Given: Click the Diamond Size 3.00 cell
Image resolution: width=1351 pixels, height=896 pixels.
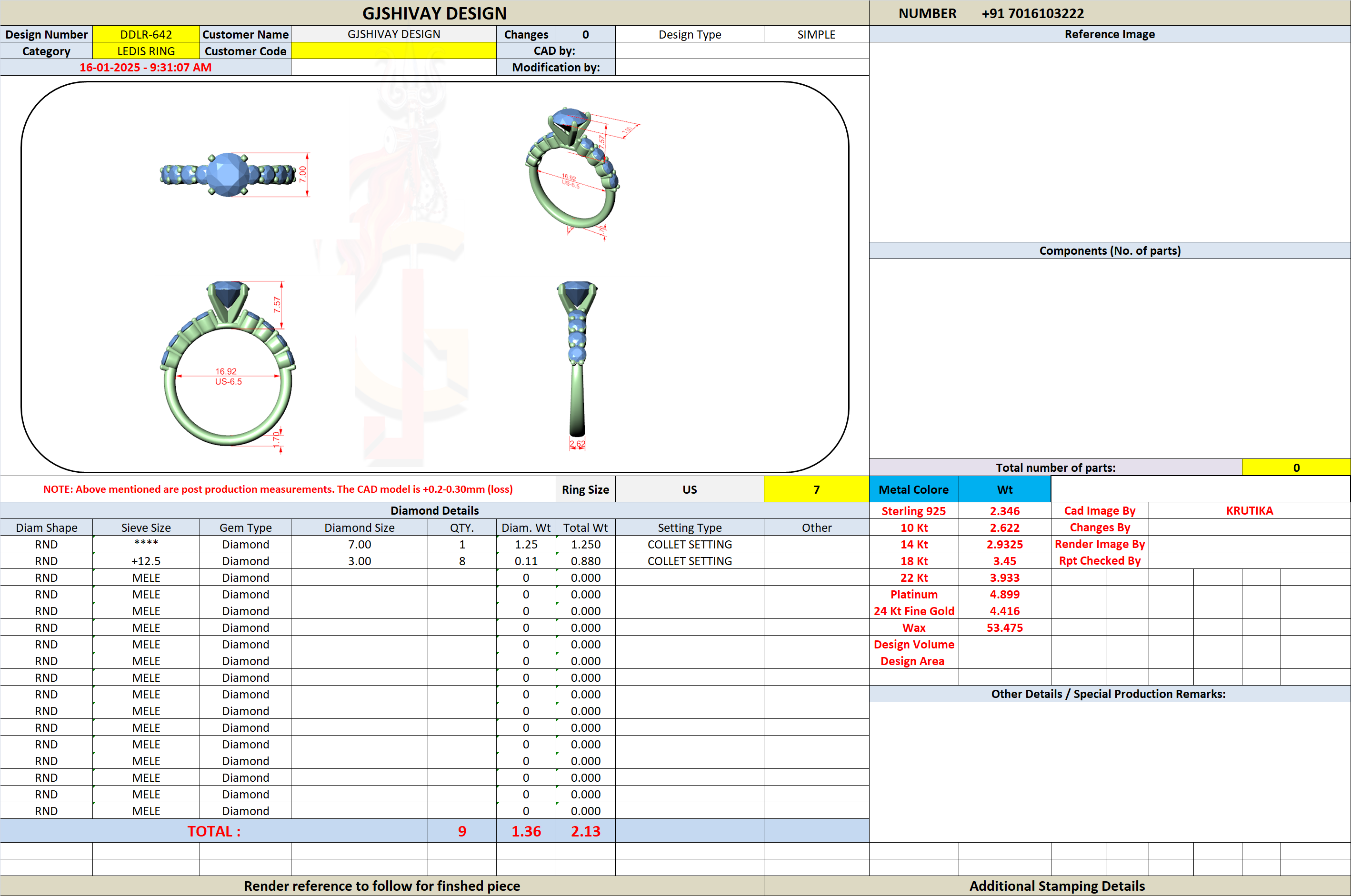Looking at the screenshot, I should point(360,560).
